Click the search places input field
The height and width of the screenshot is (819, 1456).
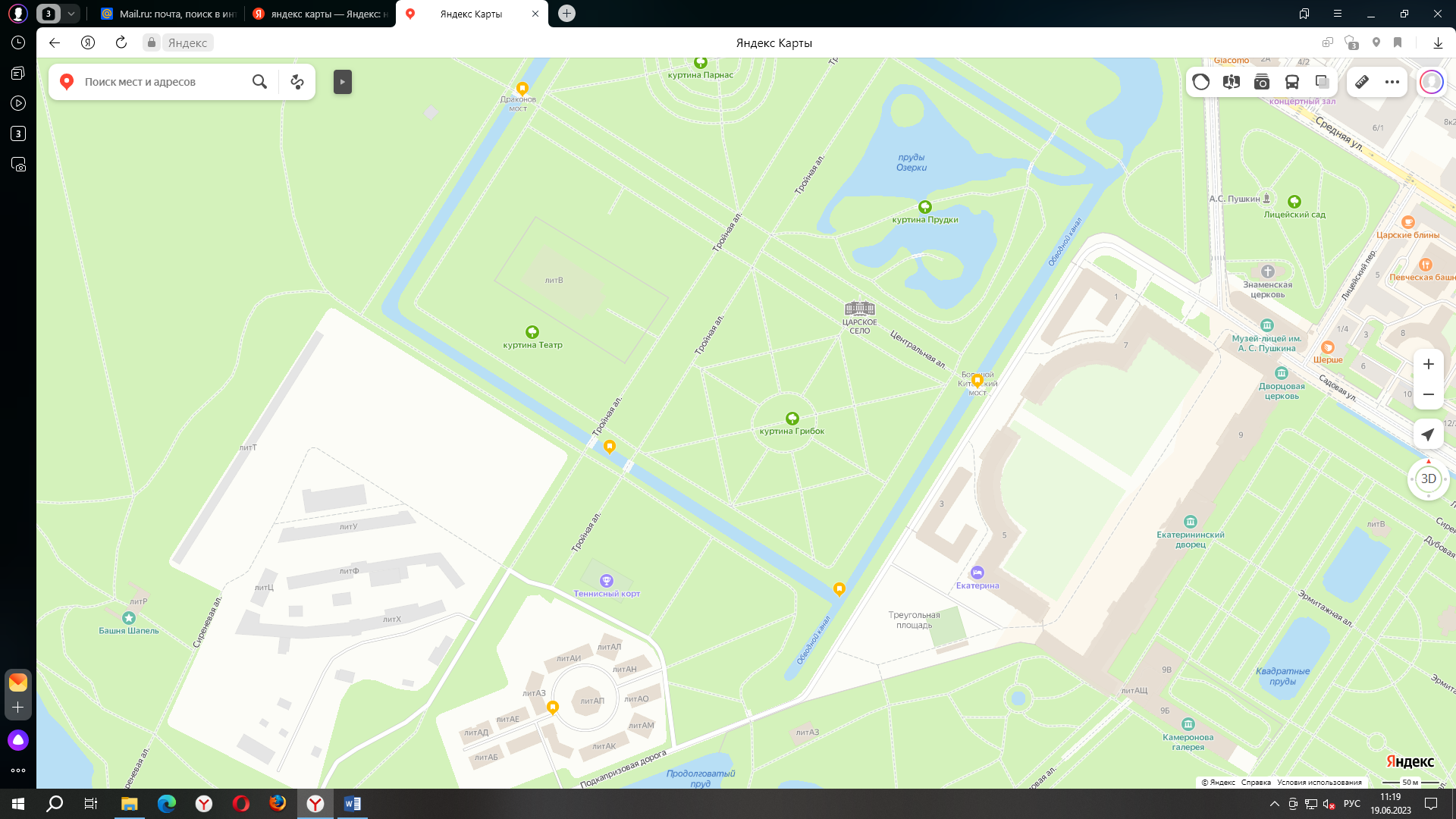click(159, 82)
